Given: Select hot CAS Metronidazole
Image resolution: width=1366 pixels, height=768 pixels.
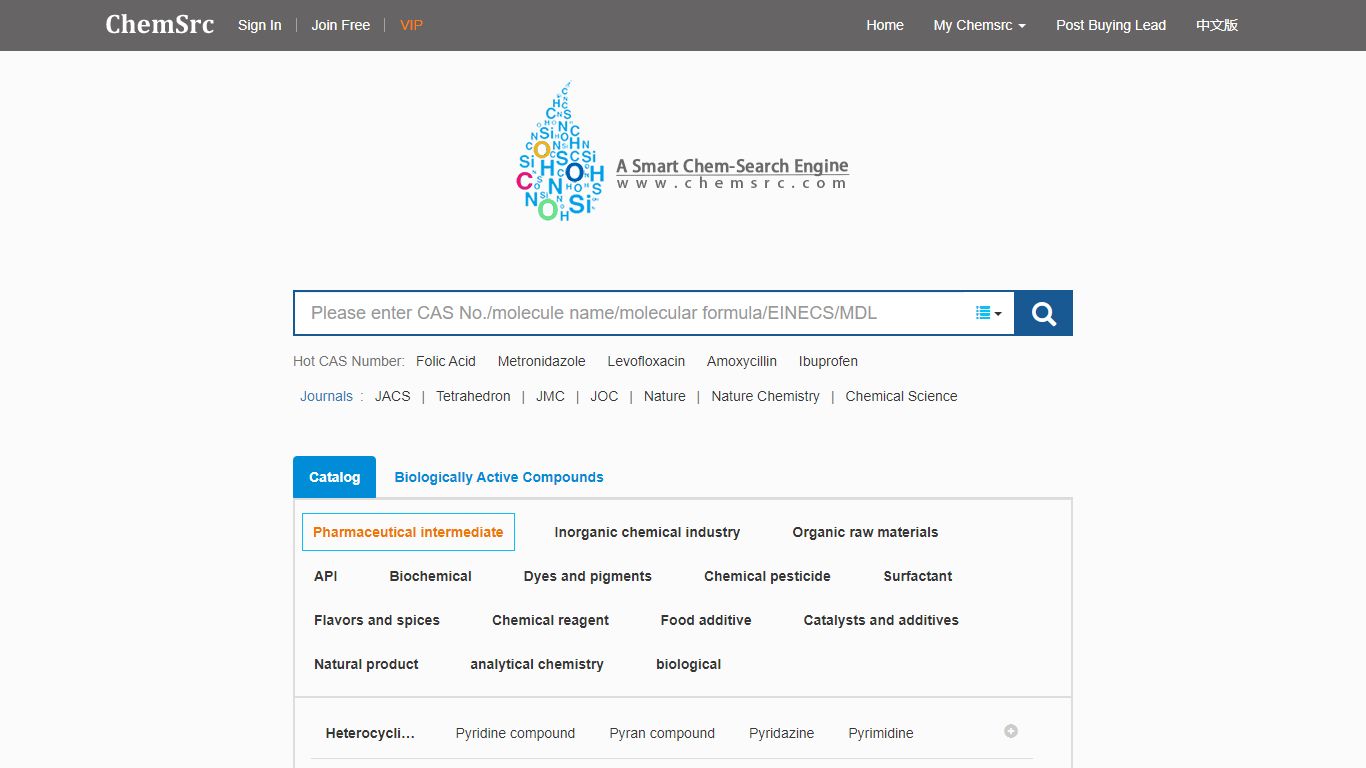Looking at the screenshot, I should [541, 361].
